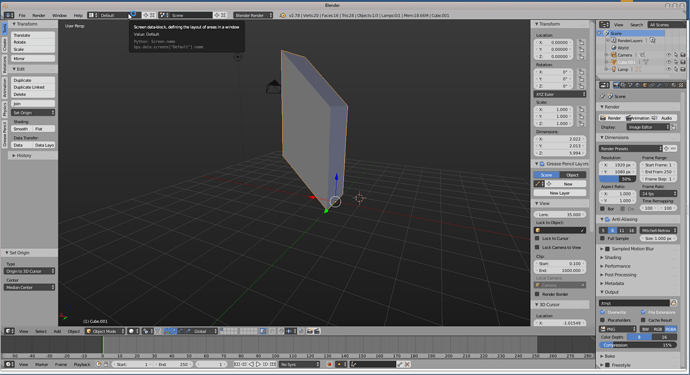Click the red record keyframe icon
This screenshot has height=375, width=690.
(x=329, y=364)
